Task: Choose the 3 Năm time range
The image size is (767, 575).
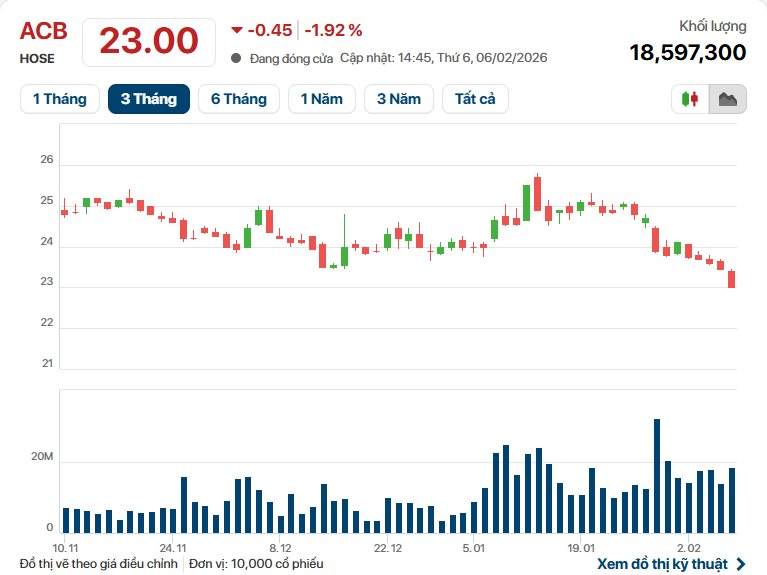Action: coord(399,99)
